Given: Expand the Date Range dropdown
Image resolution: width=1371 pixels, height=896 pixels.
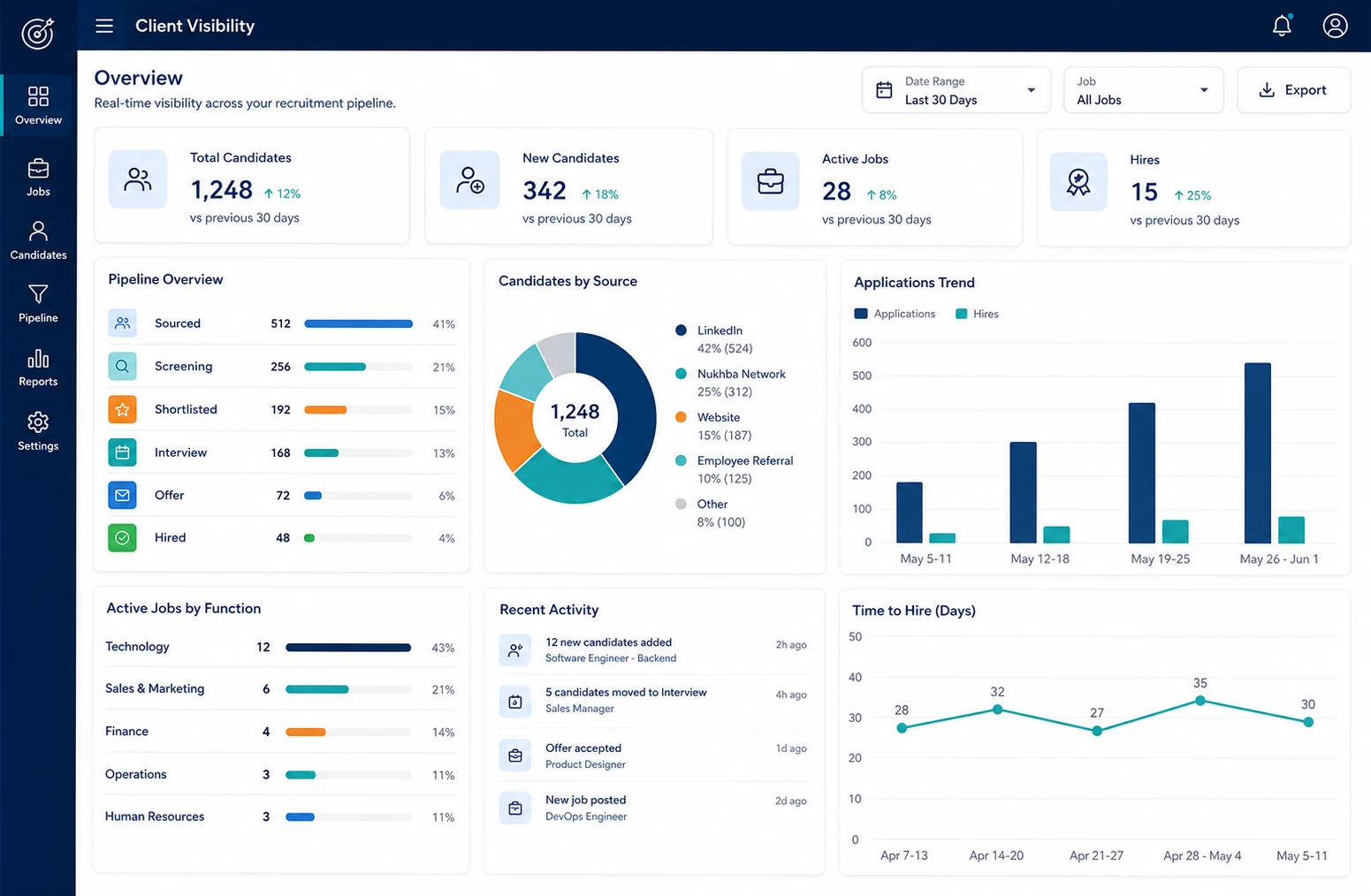Looking at the screenshot, I should click(x=956, y=90).
